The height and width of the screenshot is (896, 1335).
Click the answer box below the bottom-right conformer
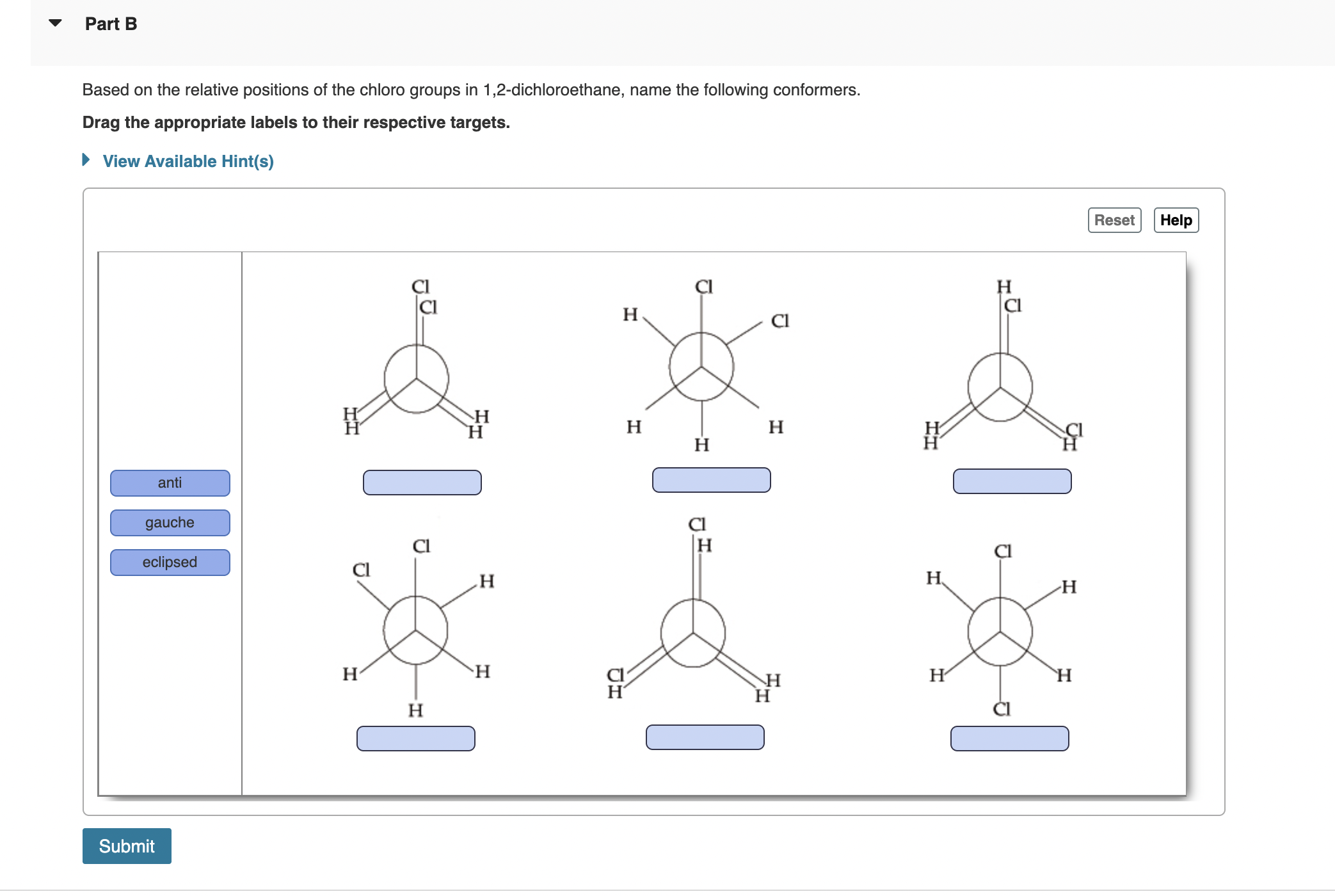(x=1010, y=738)
